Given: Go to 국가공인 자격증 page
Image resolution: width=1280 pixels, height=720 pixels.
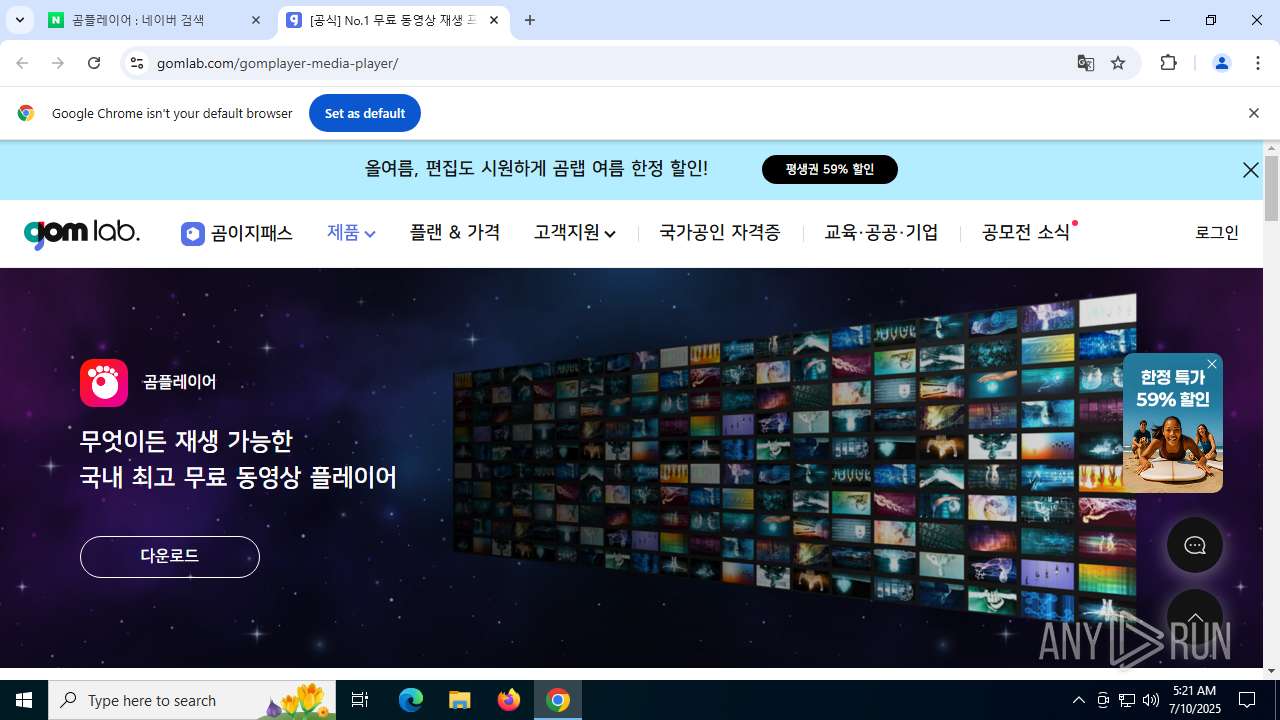Looking at the screenshot, I should [x=720, y=233].
